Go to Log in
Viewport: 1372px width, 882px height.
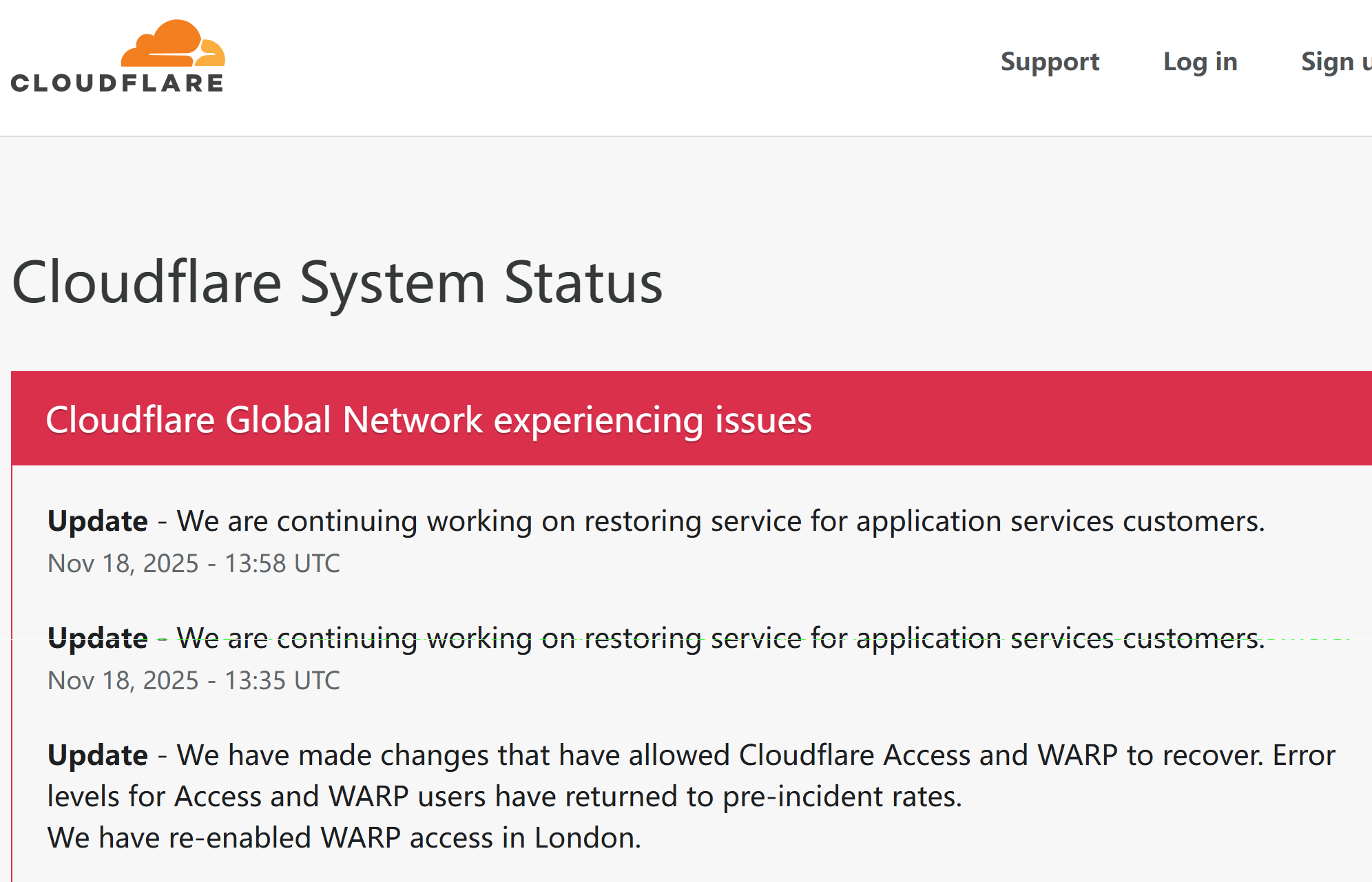[1200, 62]
